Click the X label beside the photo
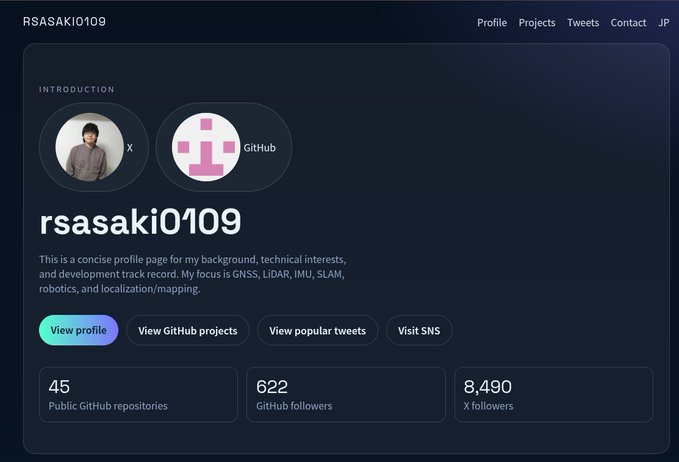679x462 pixels. click(129, 148)
